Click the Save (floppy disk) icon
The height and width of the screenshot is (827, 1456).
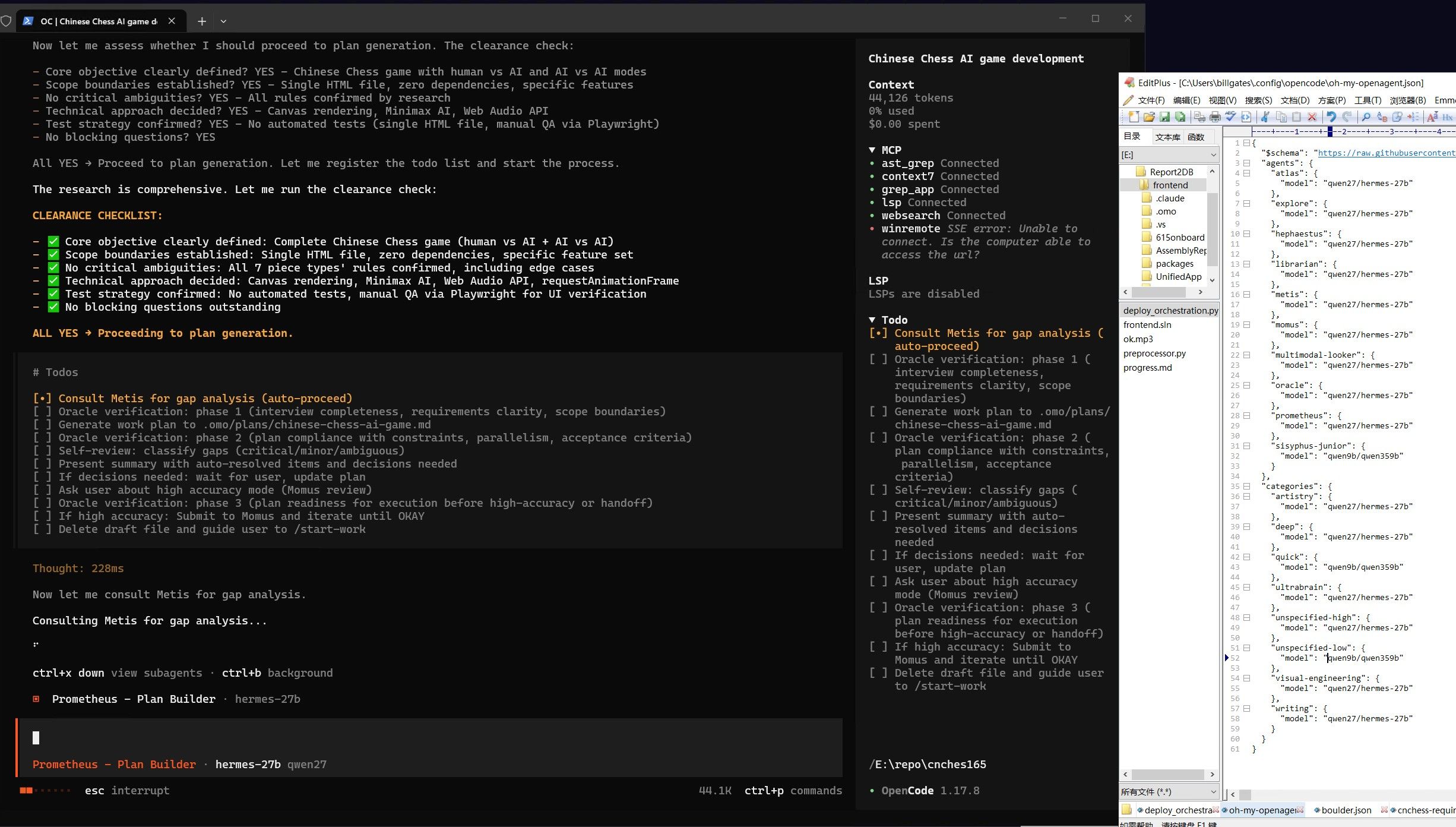click(1164, 117)
